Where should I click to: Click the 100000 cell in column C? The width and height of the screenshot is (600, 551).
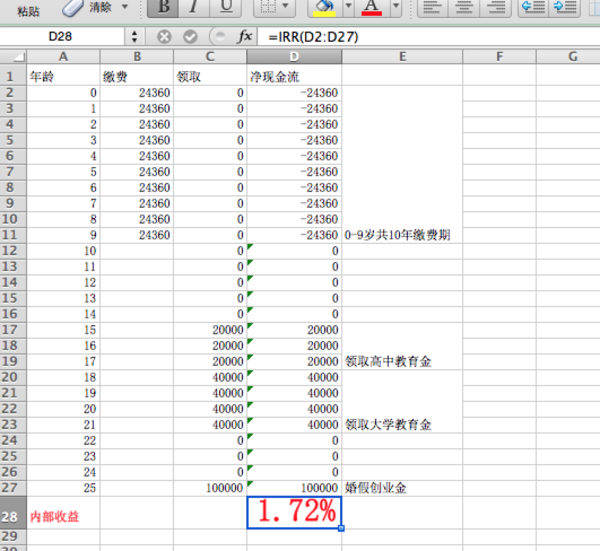(210, 488)
